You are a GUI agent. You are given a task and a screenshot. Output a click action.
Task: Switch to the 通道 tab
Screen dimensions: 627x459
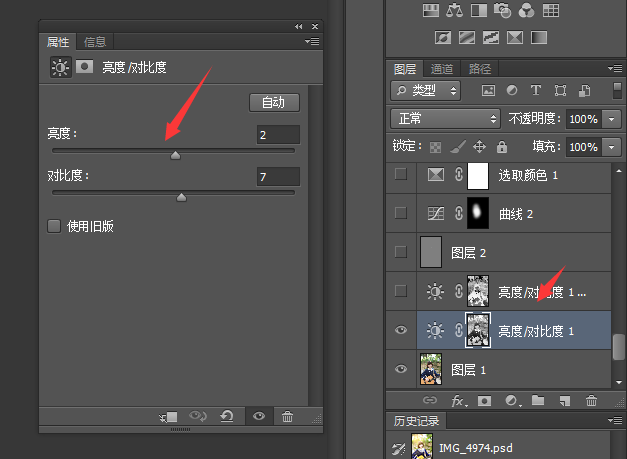[x=441, y=69]
